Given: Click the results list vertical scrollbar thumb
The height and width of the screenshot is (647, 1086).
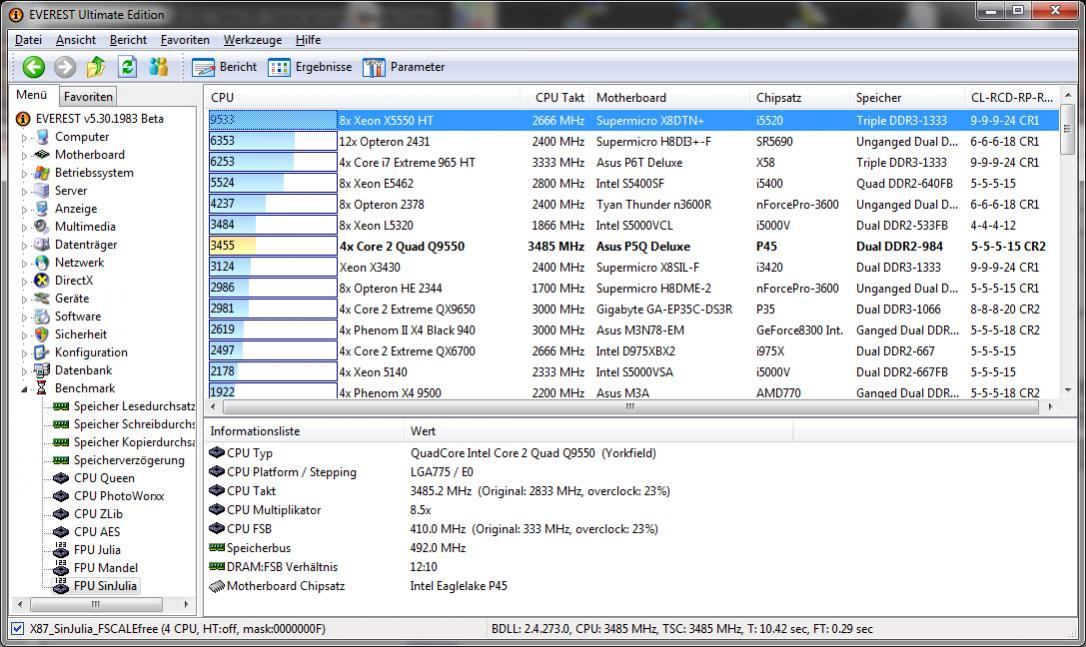Looking at the screenshot, I should coord(1067,129).
